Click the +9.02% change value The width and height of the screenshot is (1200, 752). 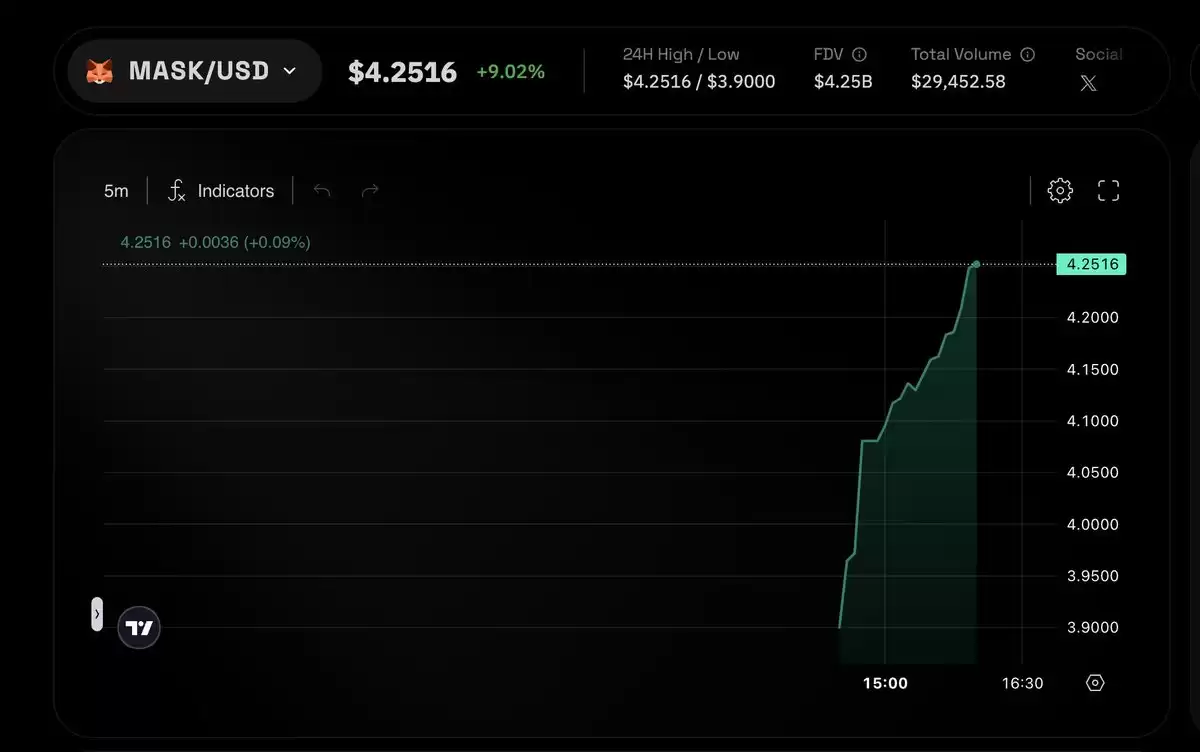[x=510, y=72]
